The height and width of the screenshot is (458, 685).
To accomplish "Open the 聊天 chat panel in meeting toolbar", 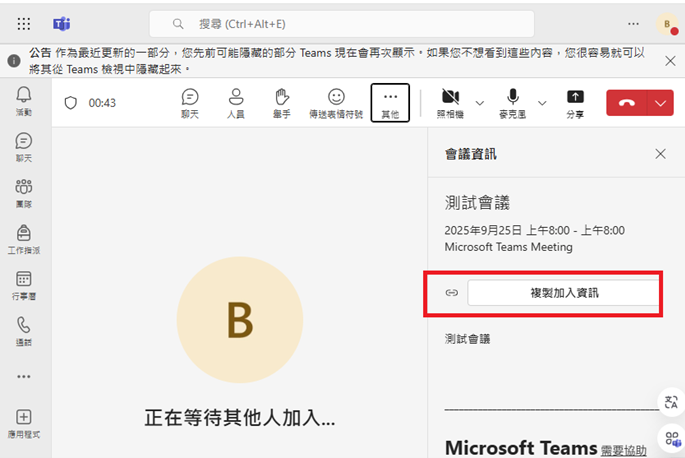I will pos(189,102).
